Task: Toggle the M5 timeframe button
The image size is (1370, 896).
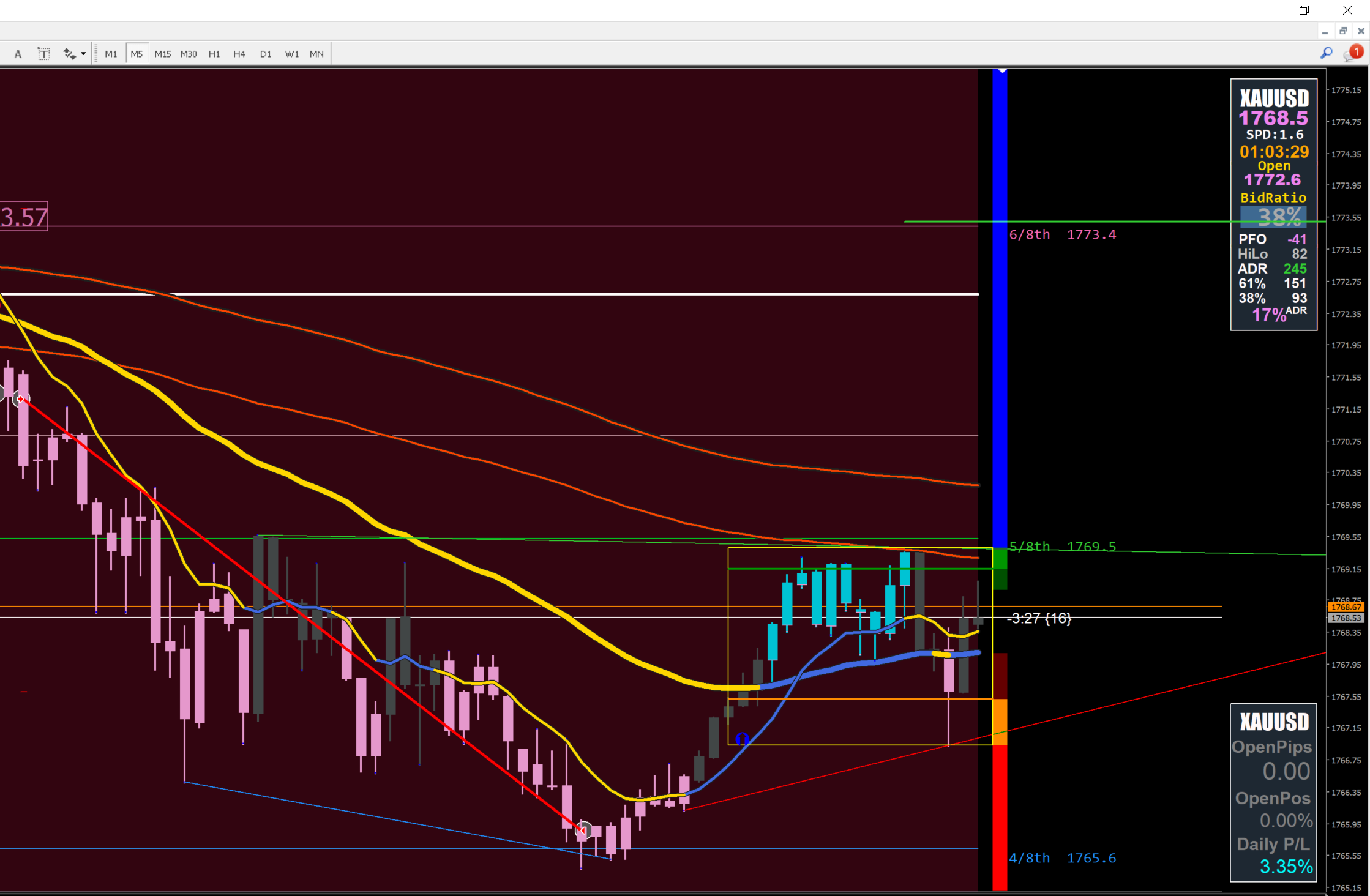Action: click(x=137, y=54)
